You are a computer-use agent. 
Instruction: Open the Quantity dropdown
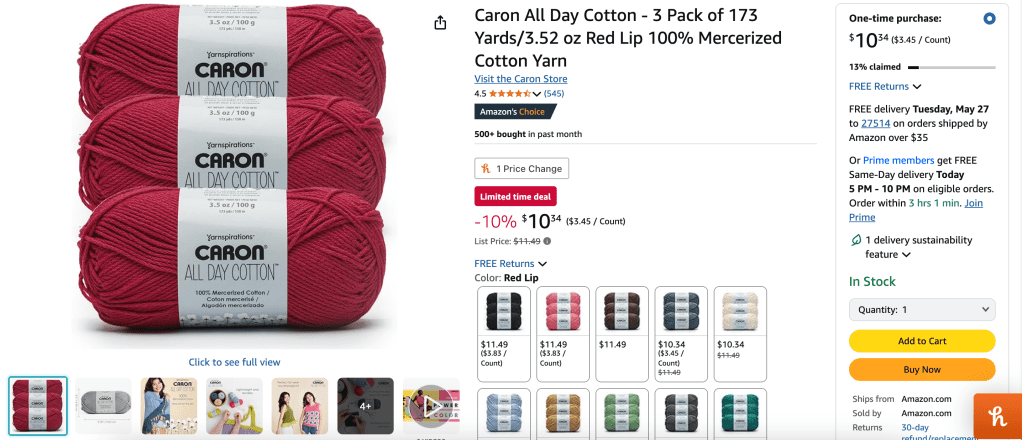pyautogui.click(x=922, y=310)
